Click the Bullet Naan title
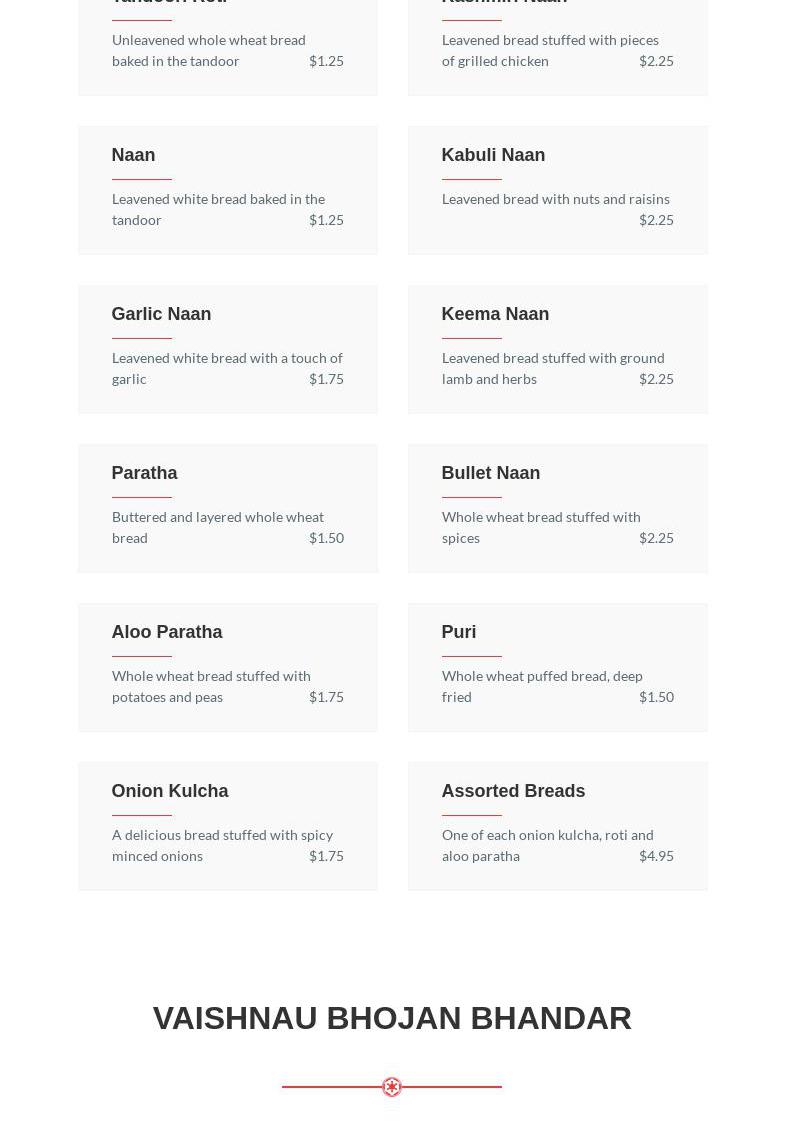Screen dimensions: 785x1135 click(x=490, y=473)
